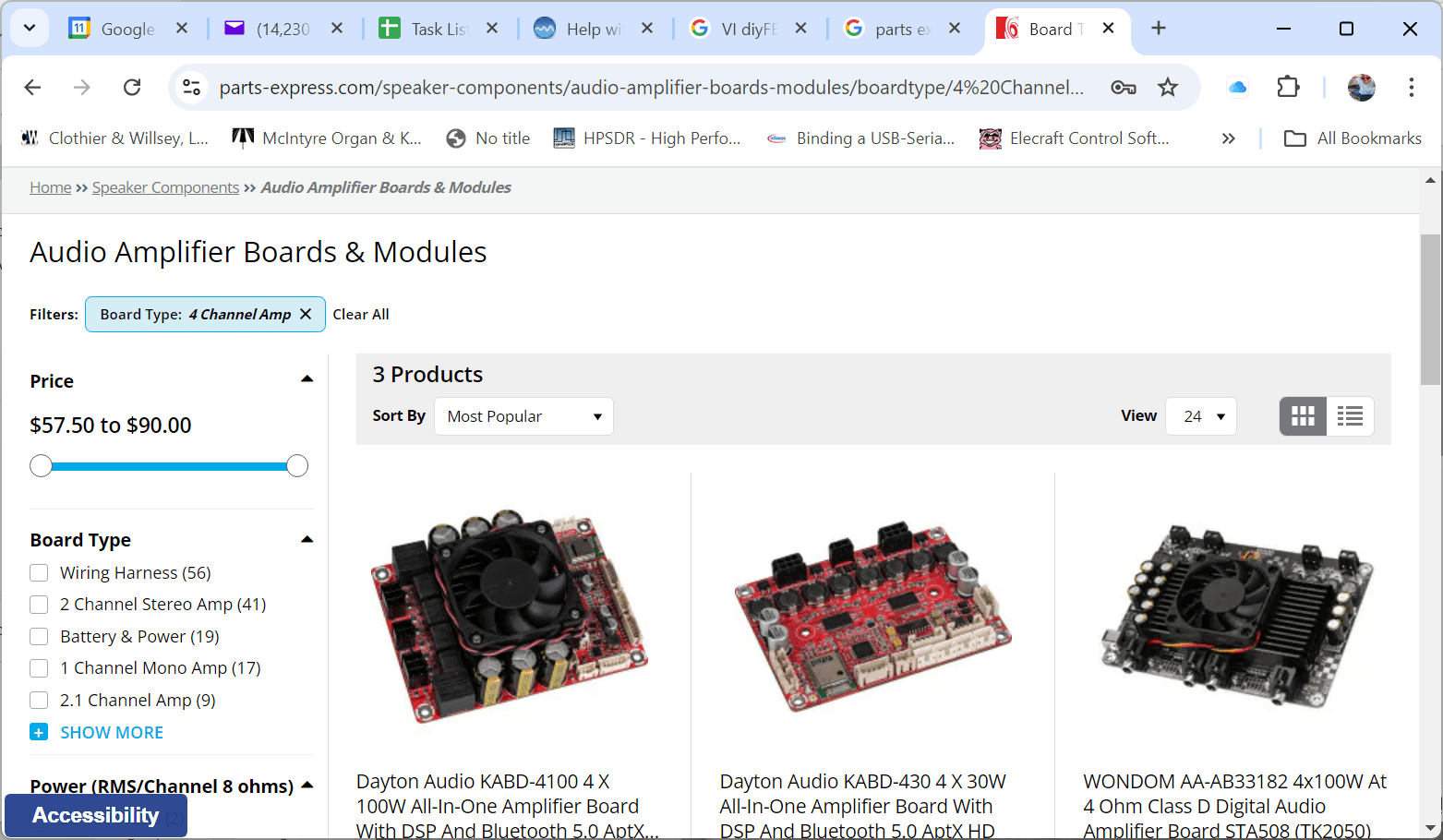Click the plus icon beside Show More
Viewport: 1443px width, 840px height.
click(x=39, y=732)
